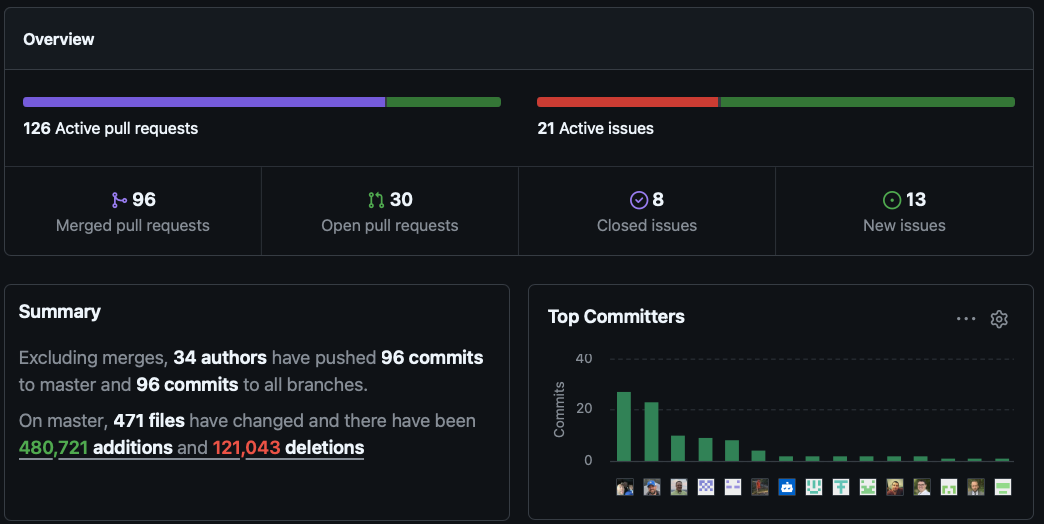Image resolution: width=1044 pixels, height=524 pixels.
Task: Open the 30 Open pull requests section
Action: coord(390,212)
